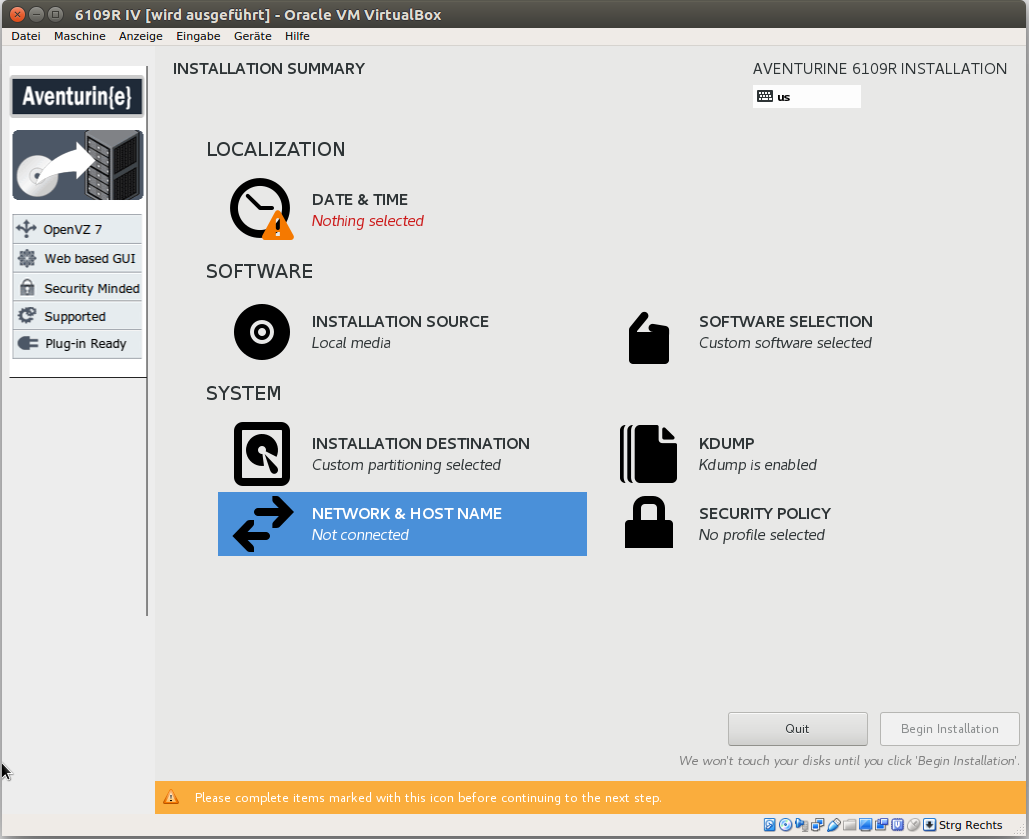This screenshot has height=839, width=1029.
Task: Click the keyboard layout icon next to 'us'
Action: click(x=765, y=97)
